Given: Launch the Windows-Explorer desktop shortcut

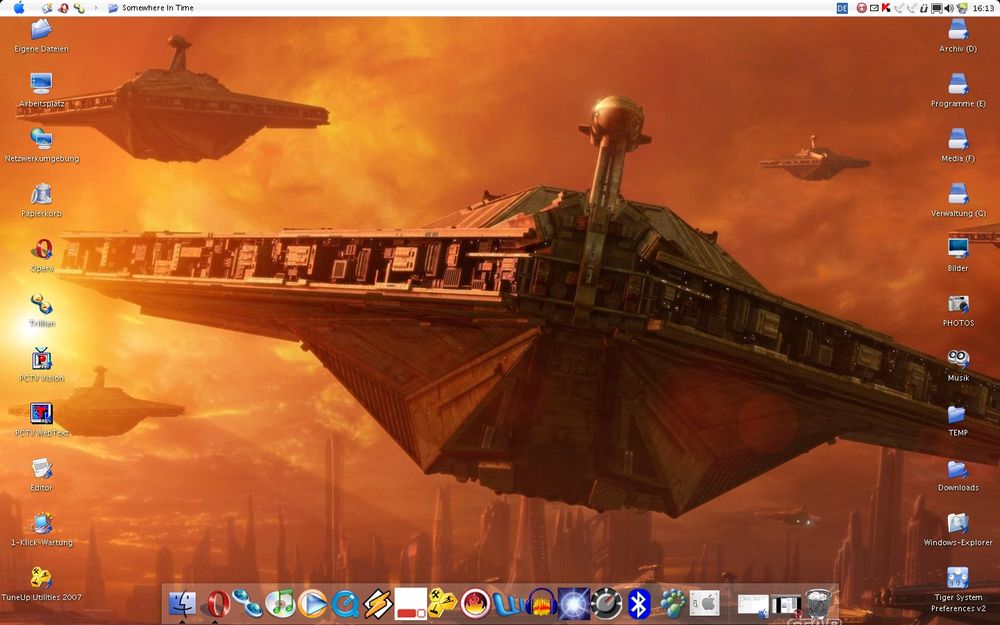Looking at the screenshot, I should 958,529.
